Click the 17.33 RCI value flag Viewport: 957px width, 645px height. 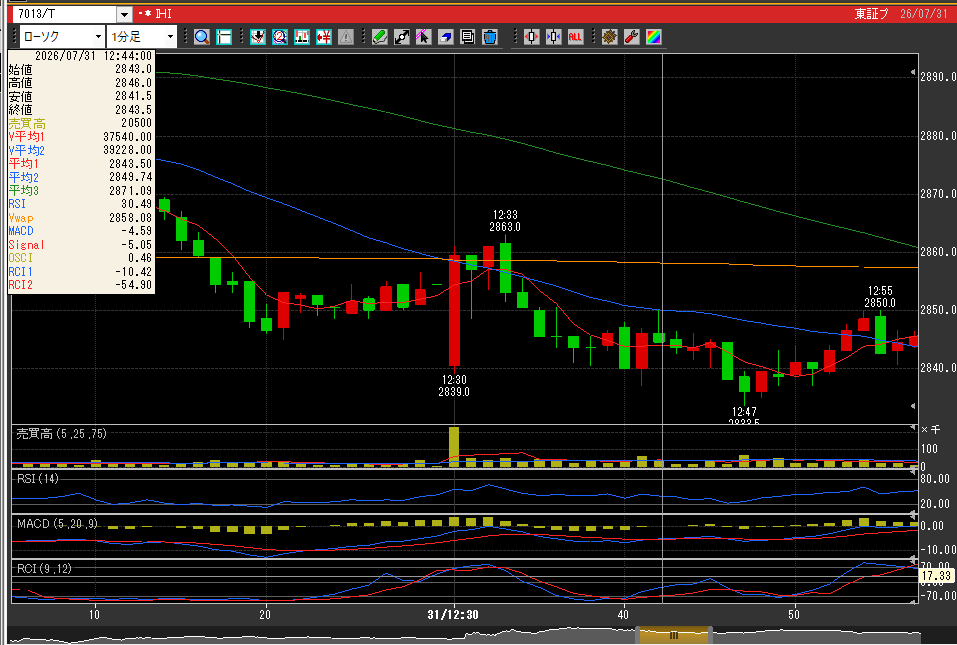(936, 575)
